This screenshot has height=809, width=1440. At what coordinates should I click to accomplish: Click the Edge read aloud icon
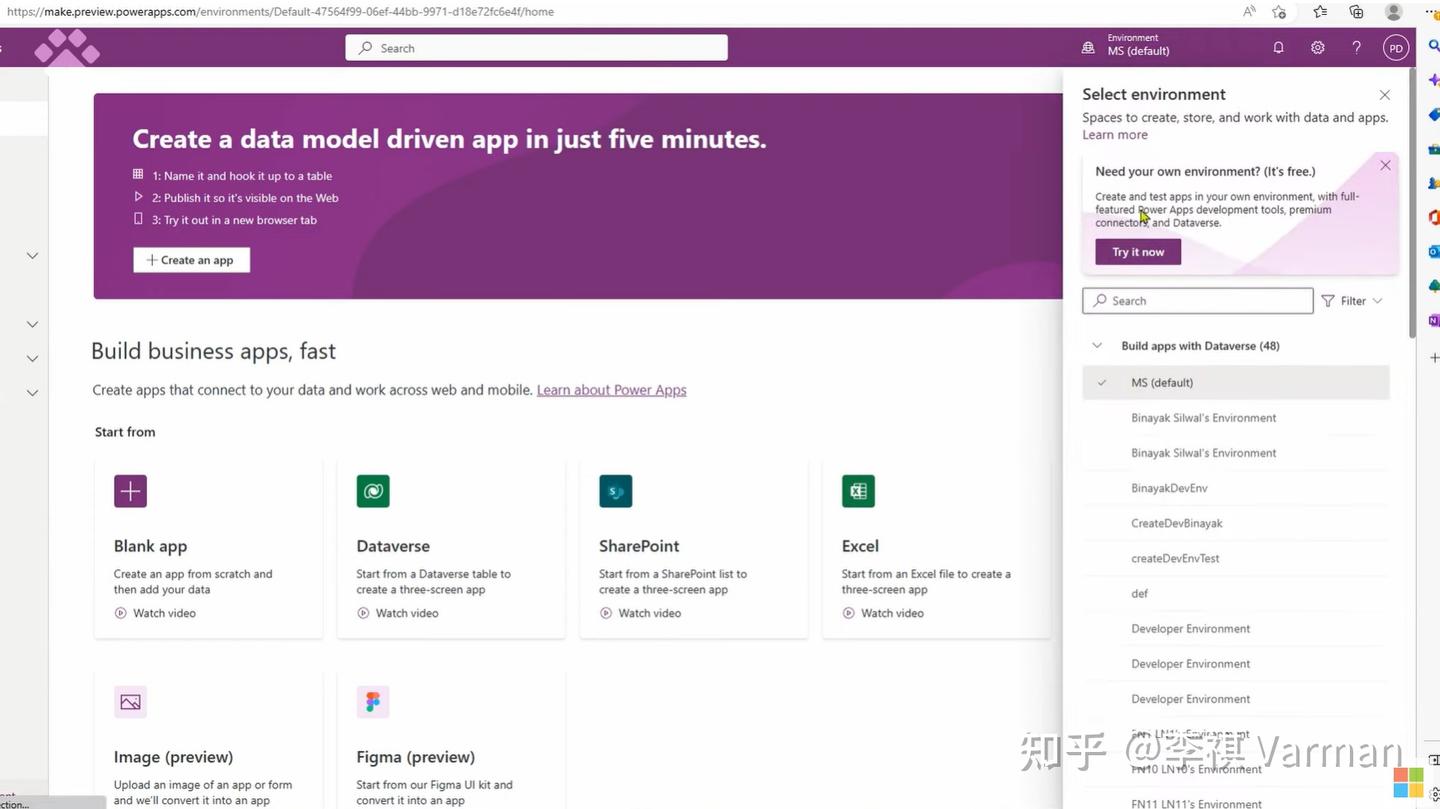[1249, 12]
